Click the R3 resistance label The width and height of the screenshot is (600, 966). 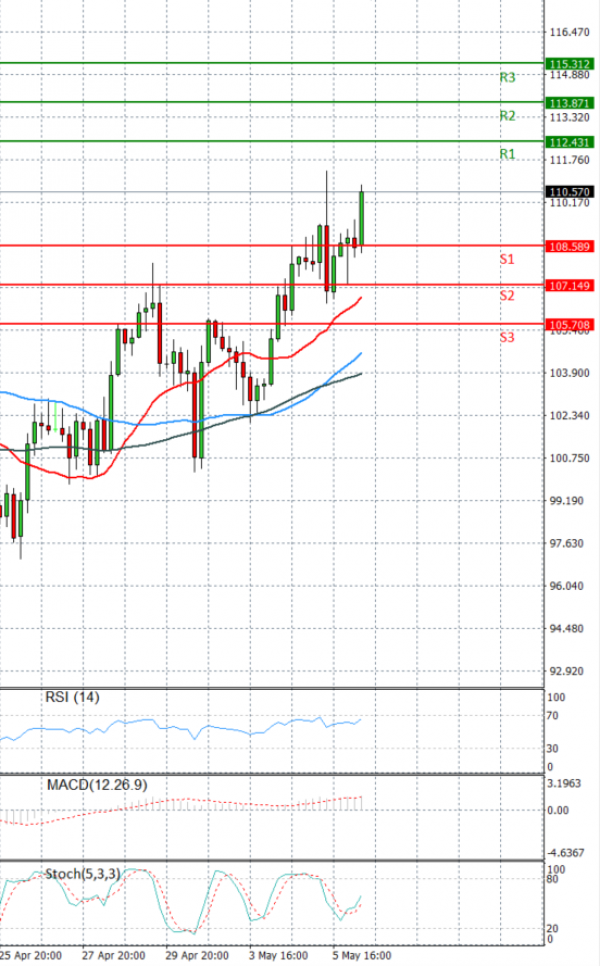coord(507,78)
